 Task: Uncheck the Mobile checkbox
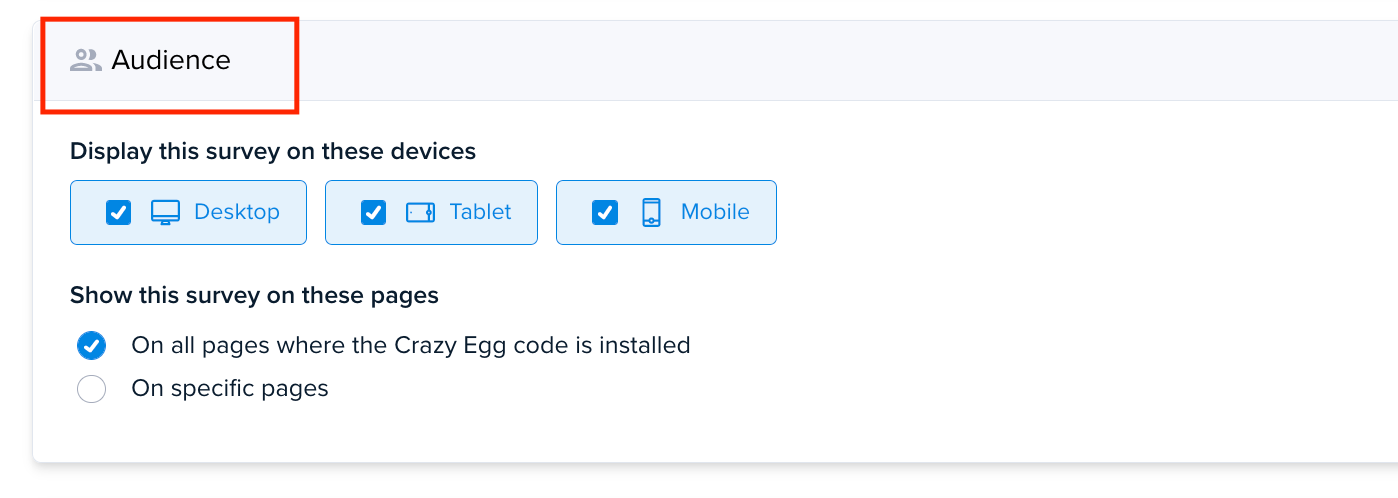click(604, 212)
